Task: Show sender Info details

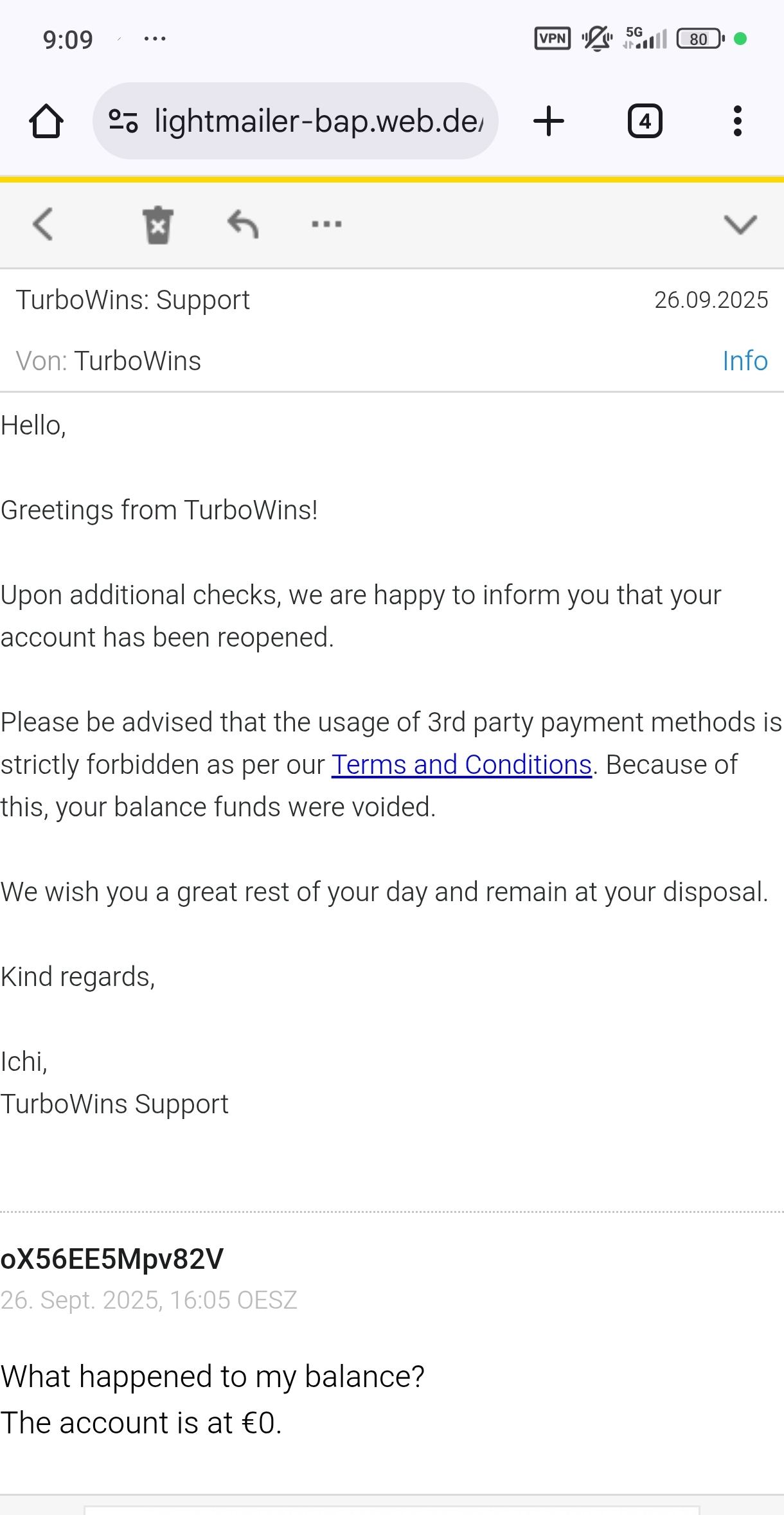Action: (745, 361)
